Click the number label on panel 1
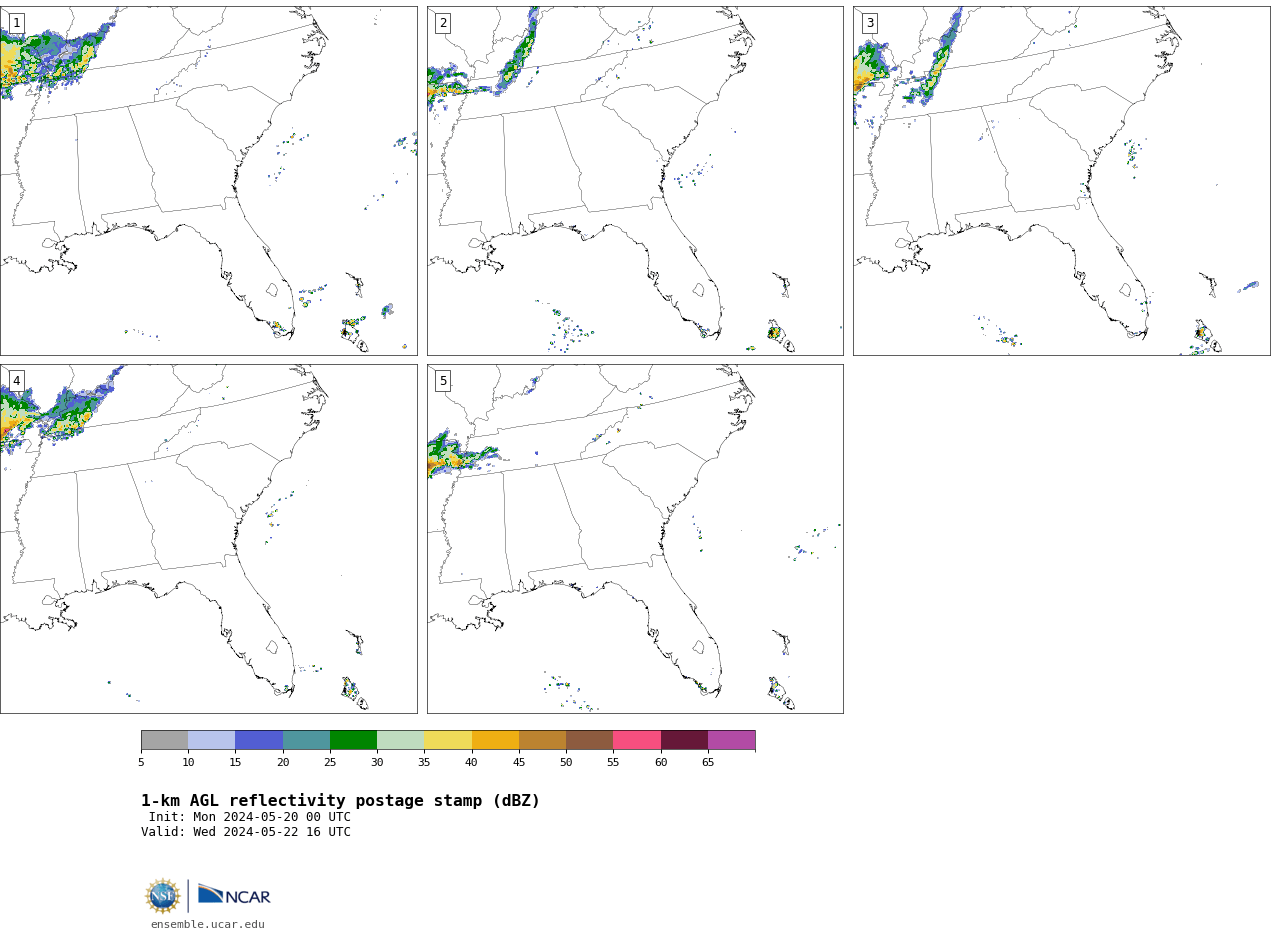The height and width of the screenshot is (936, 1280). (16, 23)
